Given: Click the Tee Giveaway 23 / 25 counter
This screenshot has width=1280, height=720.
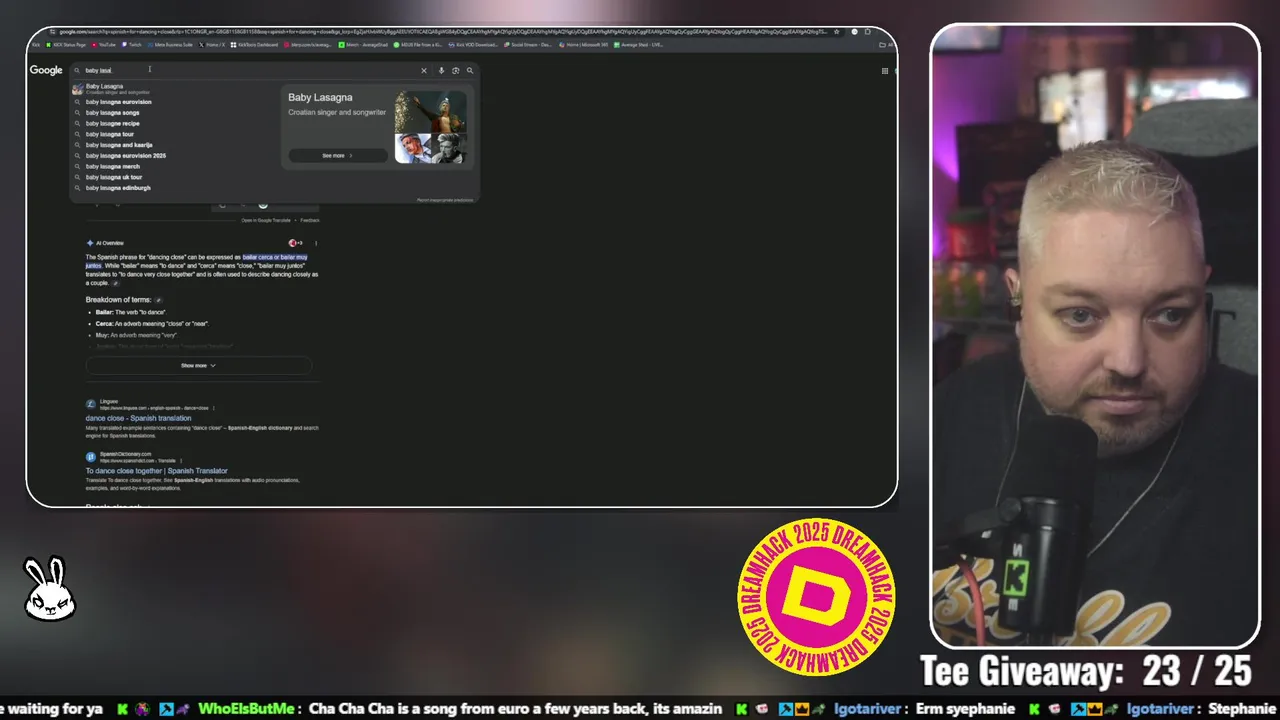Looking at the screenshot, I should click(1087, 671).
